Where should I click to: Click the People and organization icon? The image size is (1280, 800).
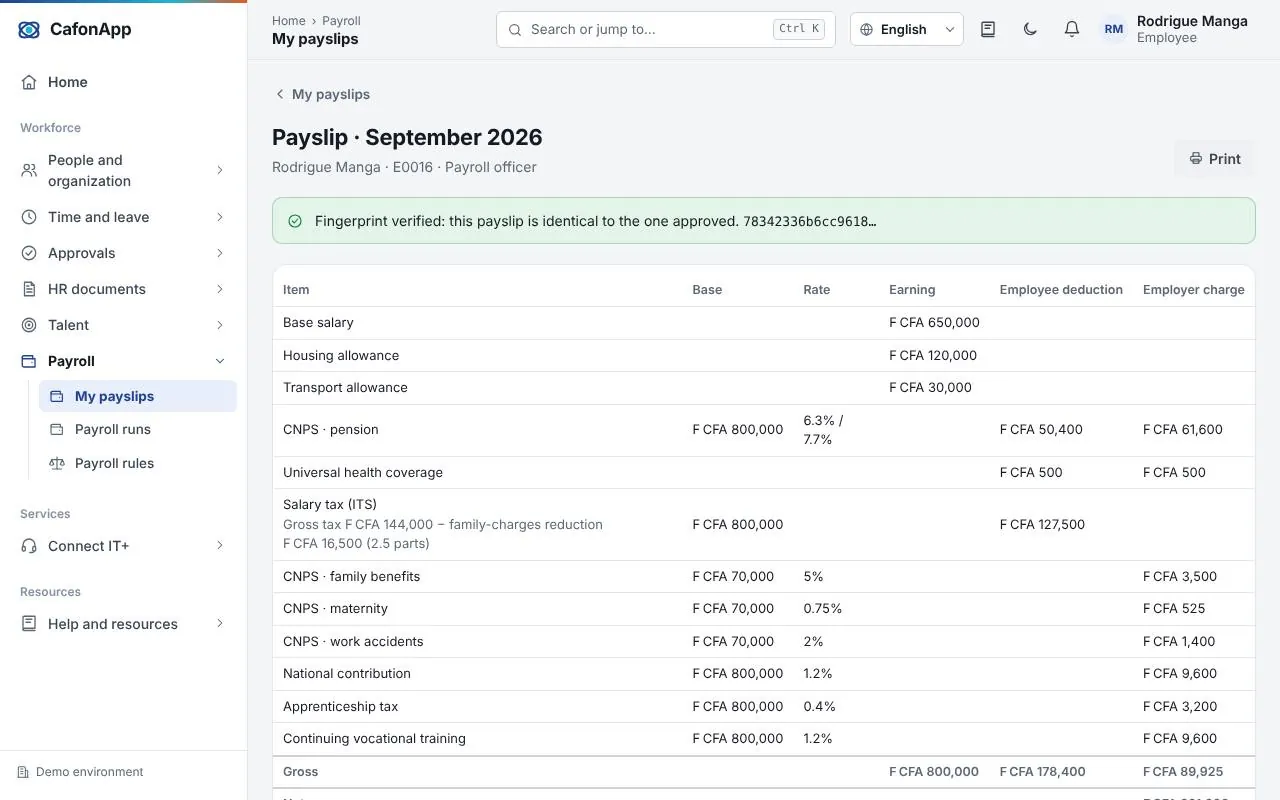[x=29, y=170]
